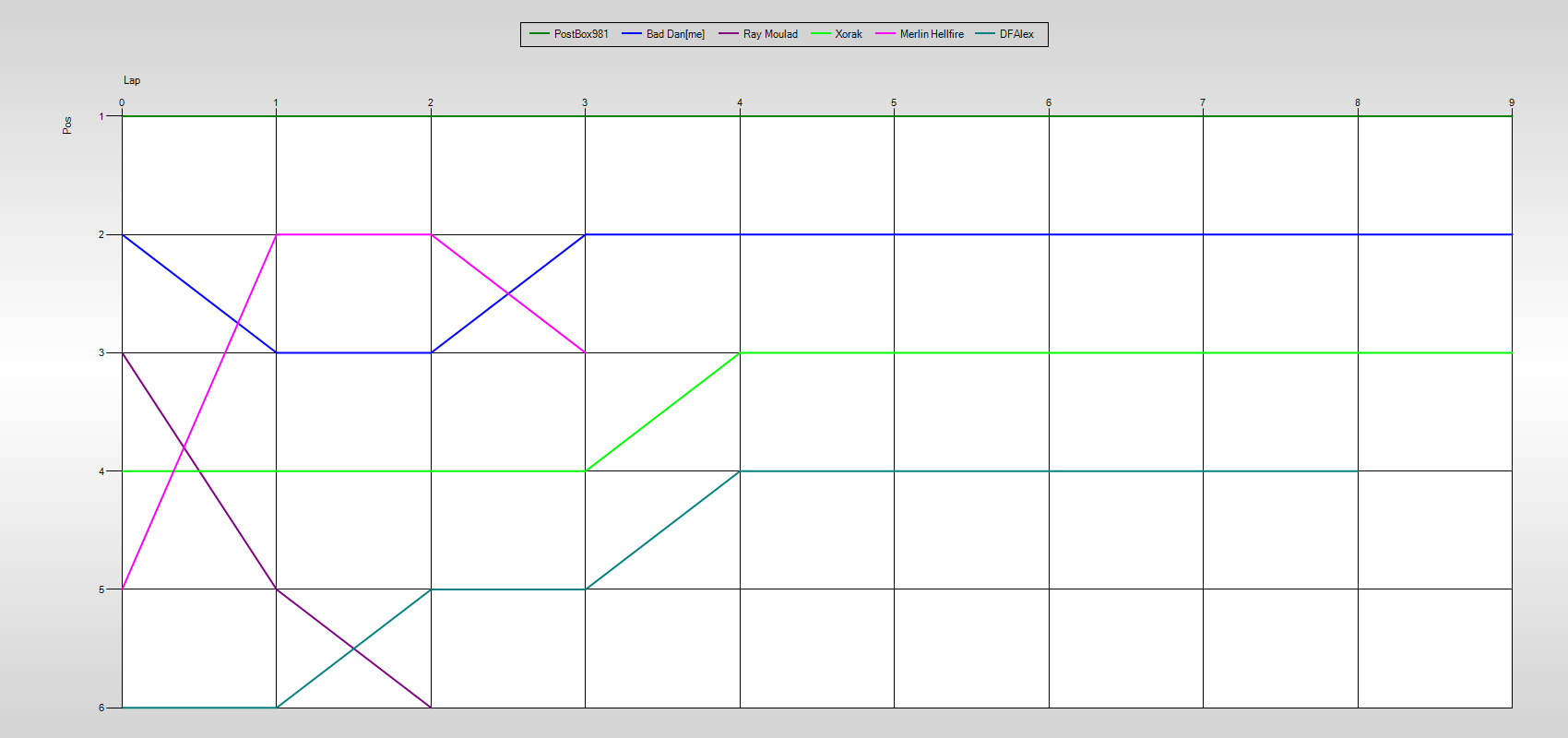Image resolution: width=1568 pixels, height=738 pixels.
Task: Select the Bad Dan[me] legend entry
Action: coord(675,34)
